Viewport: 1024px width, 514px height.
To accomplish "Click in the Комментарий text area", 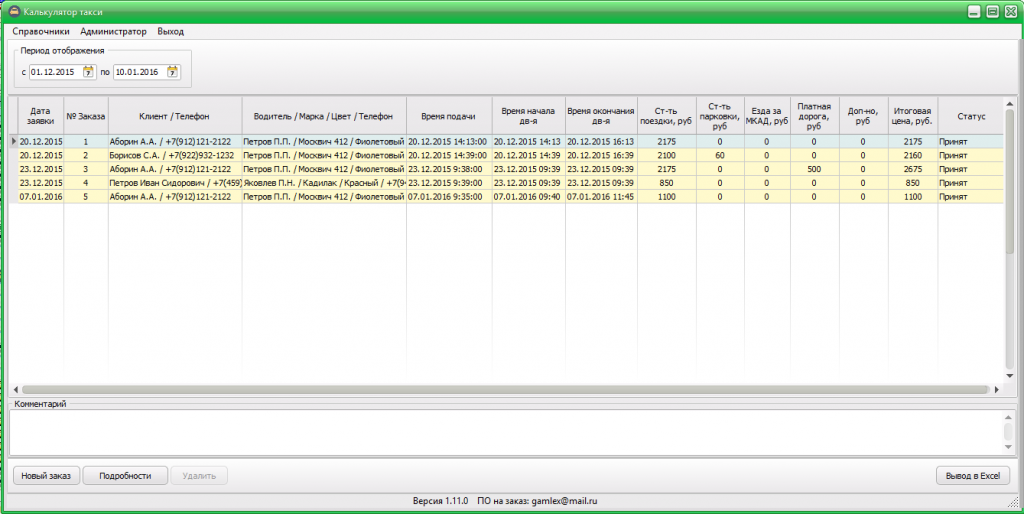I will pyautogui.click(x=500, y=431).
